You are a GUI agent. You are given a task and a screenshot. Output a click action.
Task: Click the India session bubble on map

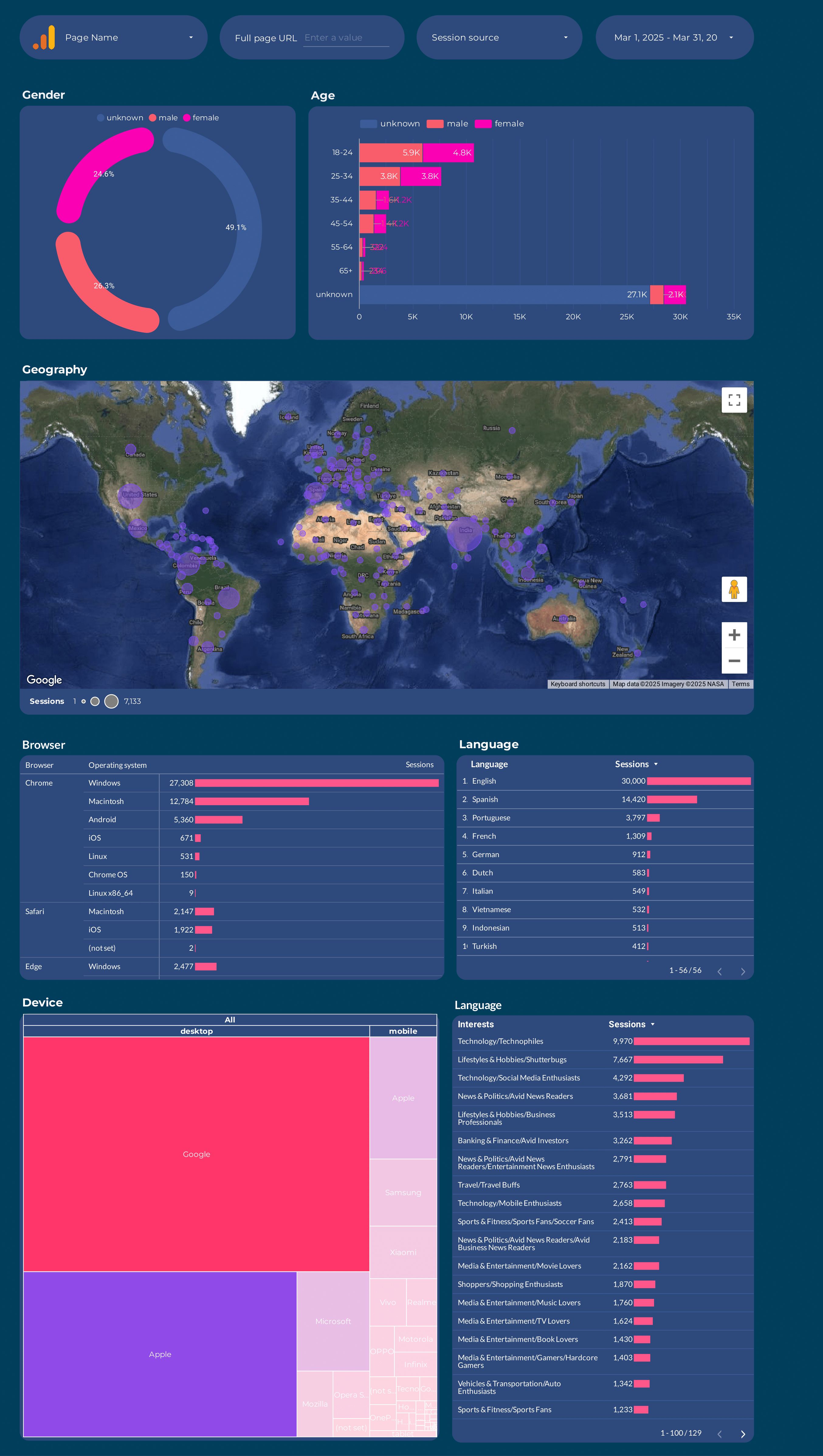click(x=465, y=534)
